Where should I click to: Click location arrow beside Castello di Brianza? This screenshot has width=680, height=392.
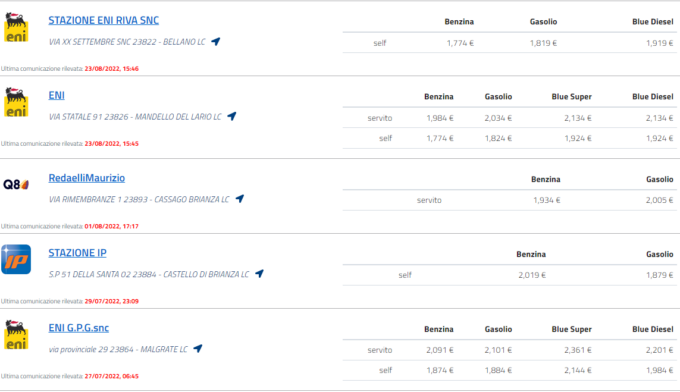(x=259, y=274)
